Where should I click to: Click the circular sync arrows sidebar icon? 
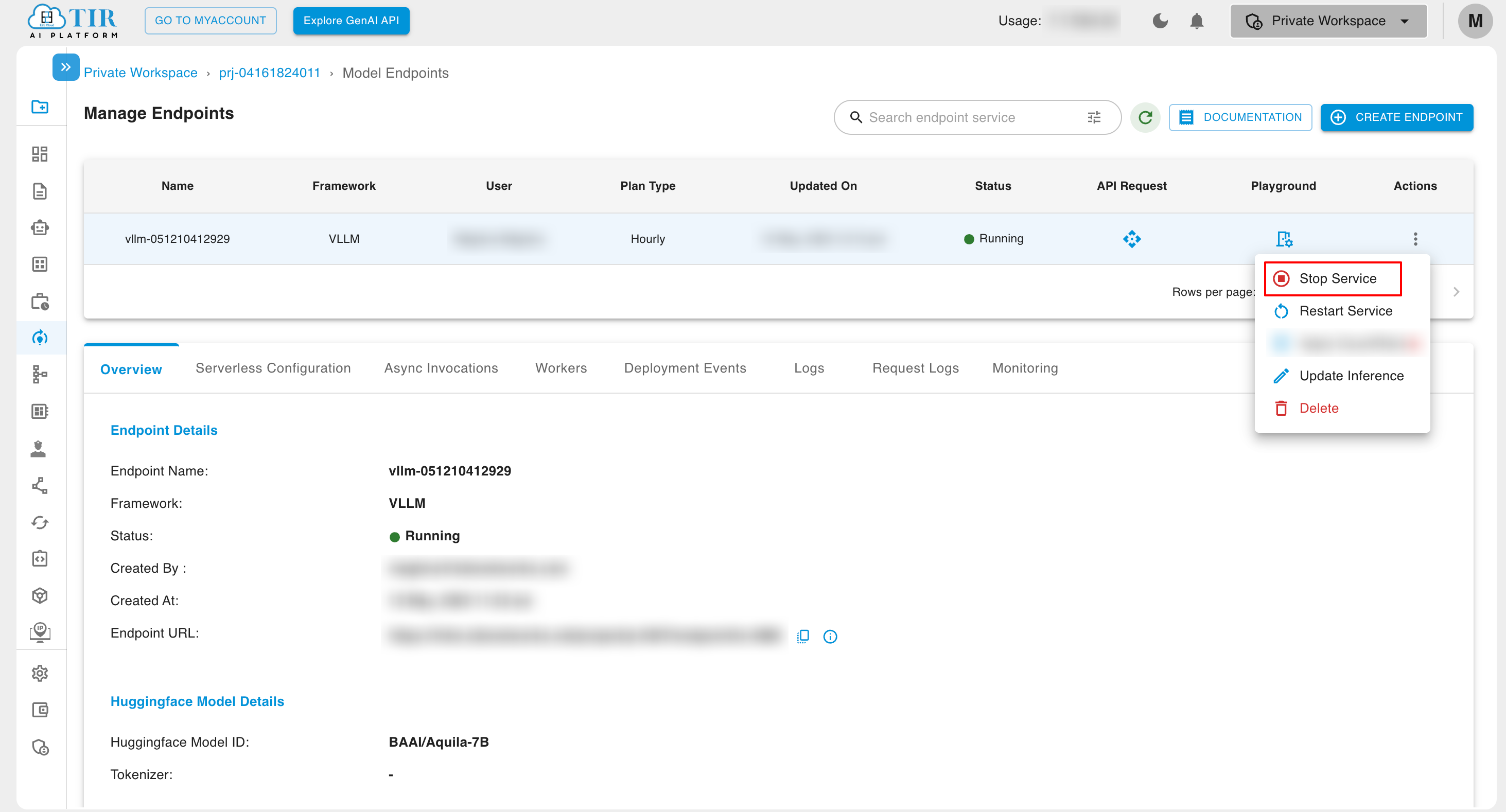(40, 522)
